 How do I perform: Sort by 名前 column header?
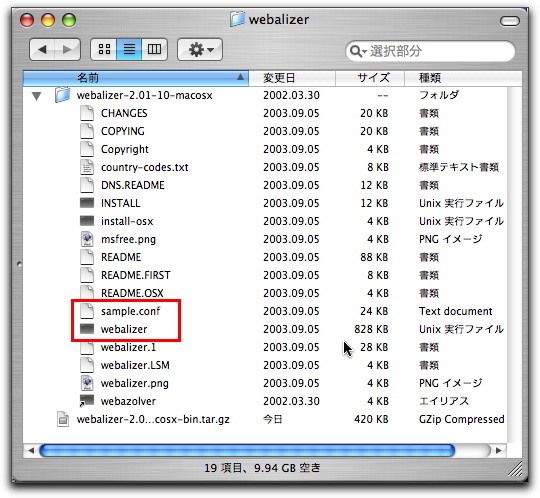[x=136, y=78]
